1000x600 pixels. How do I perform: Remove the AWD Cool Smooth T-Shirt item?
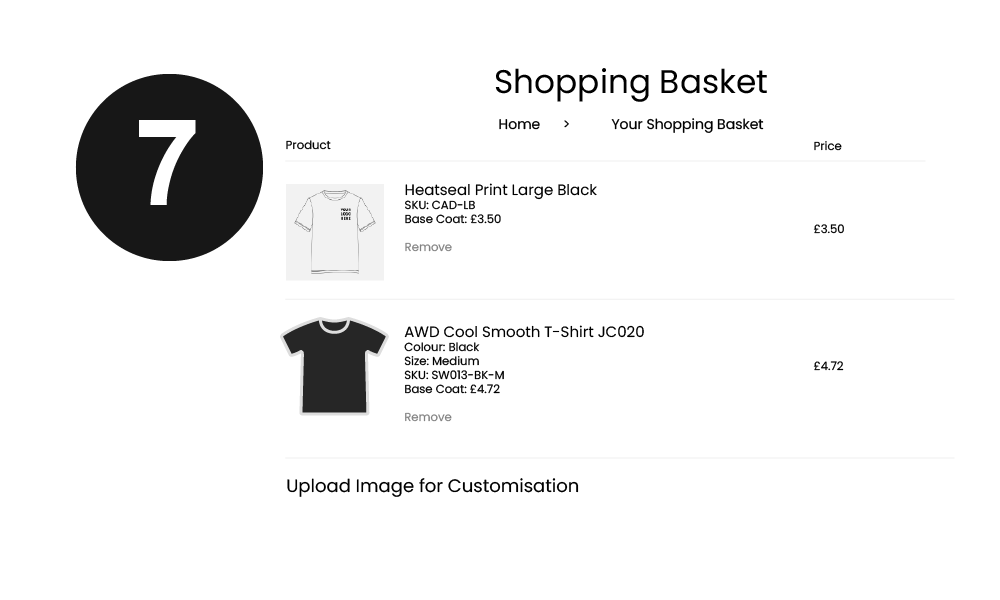(428, 417)
